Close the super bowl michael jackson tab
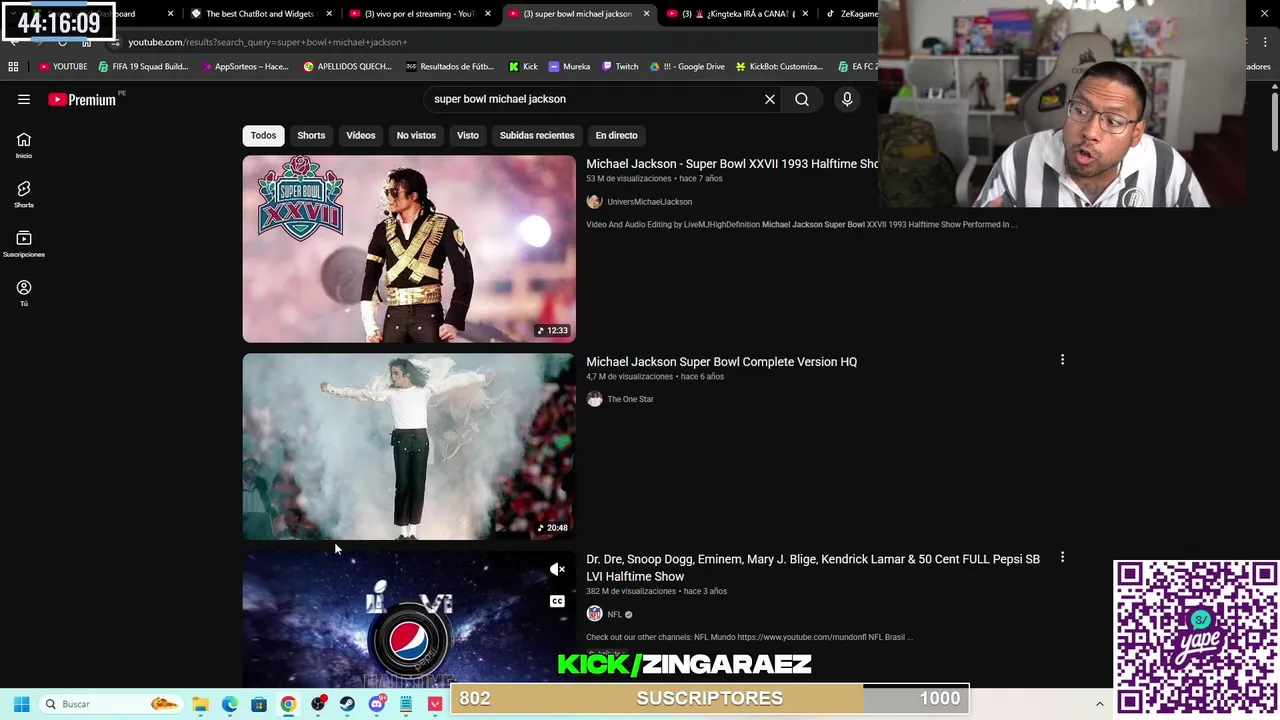 point(646,14)
